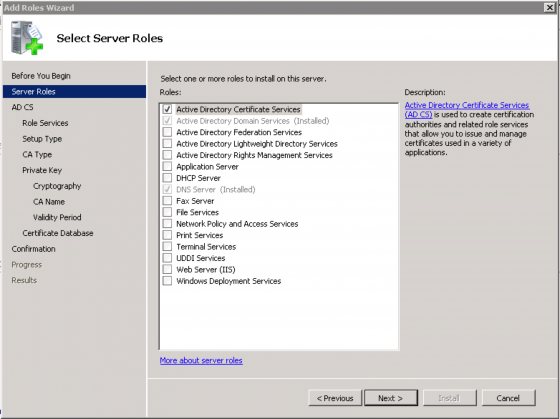Enable the DHCP Server role
Viewport: 560px width, 419px height.
coord(167,178)
